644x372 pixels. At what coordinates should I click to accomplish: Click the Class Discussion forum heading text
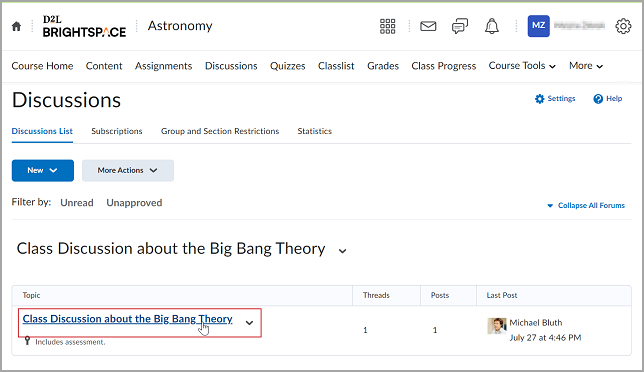pos(171,249)
